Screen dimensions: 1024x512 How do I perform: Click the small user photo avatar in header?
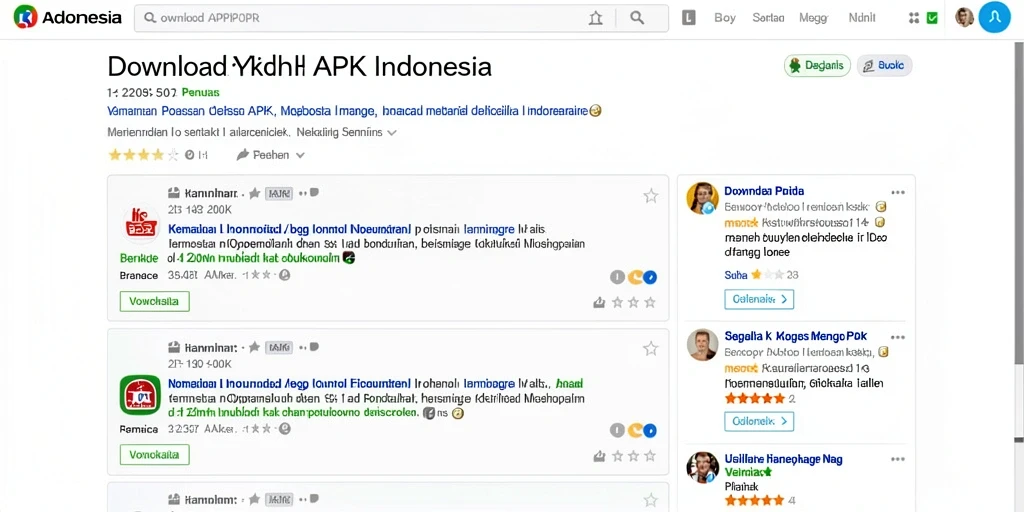pyautogui.click(x=964, y=18)
